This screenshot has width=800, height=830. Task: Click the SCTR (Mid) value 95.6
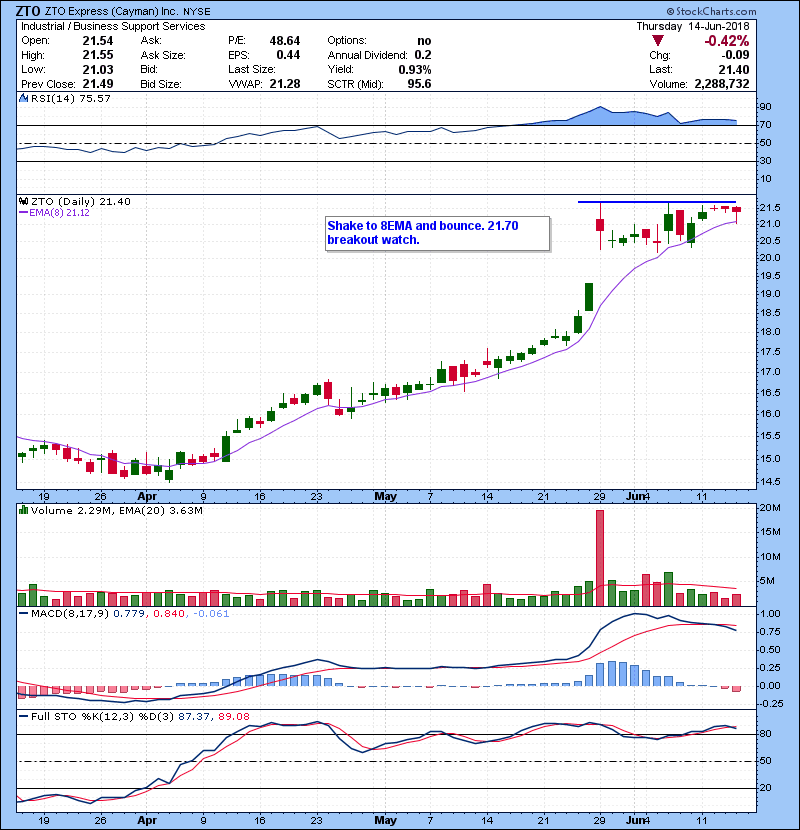tap(419, 84)
